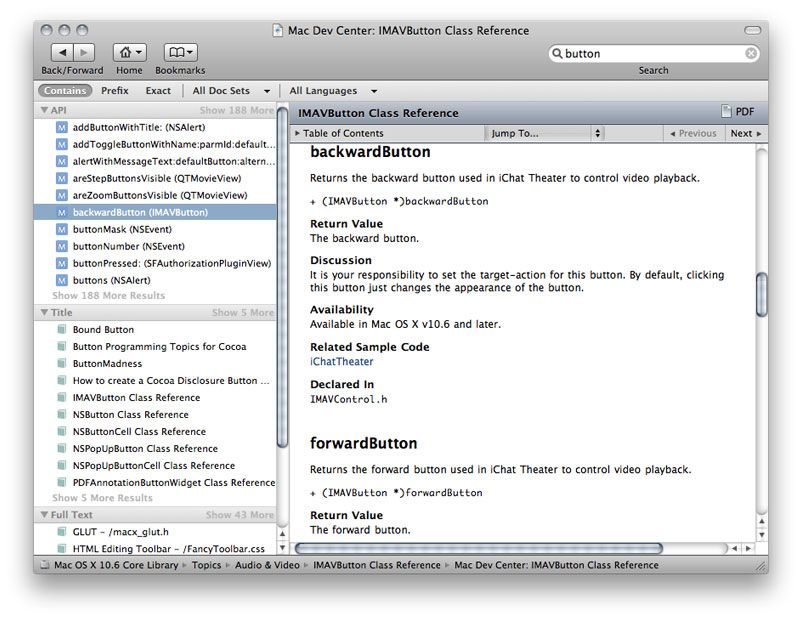
Task: Navigate to Audio & Video in the breadcrumb
Action: tap(267, 565)
